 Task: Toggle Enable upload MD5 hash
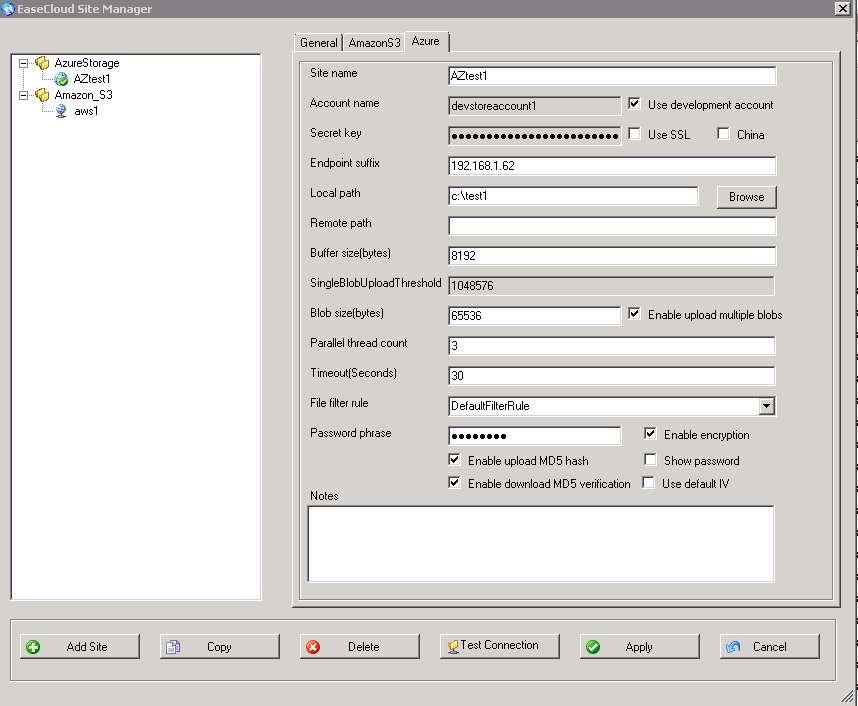click(454, 460)
